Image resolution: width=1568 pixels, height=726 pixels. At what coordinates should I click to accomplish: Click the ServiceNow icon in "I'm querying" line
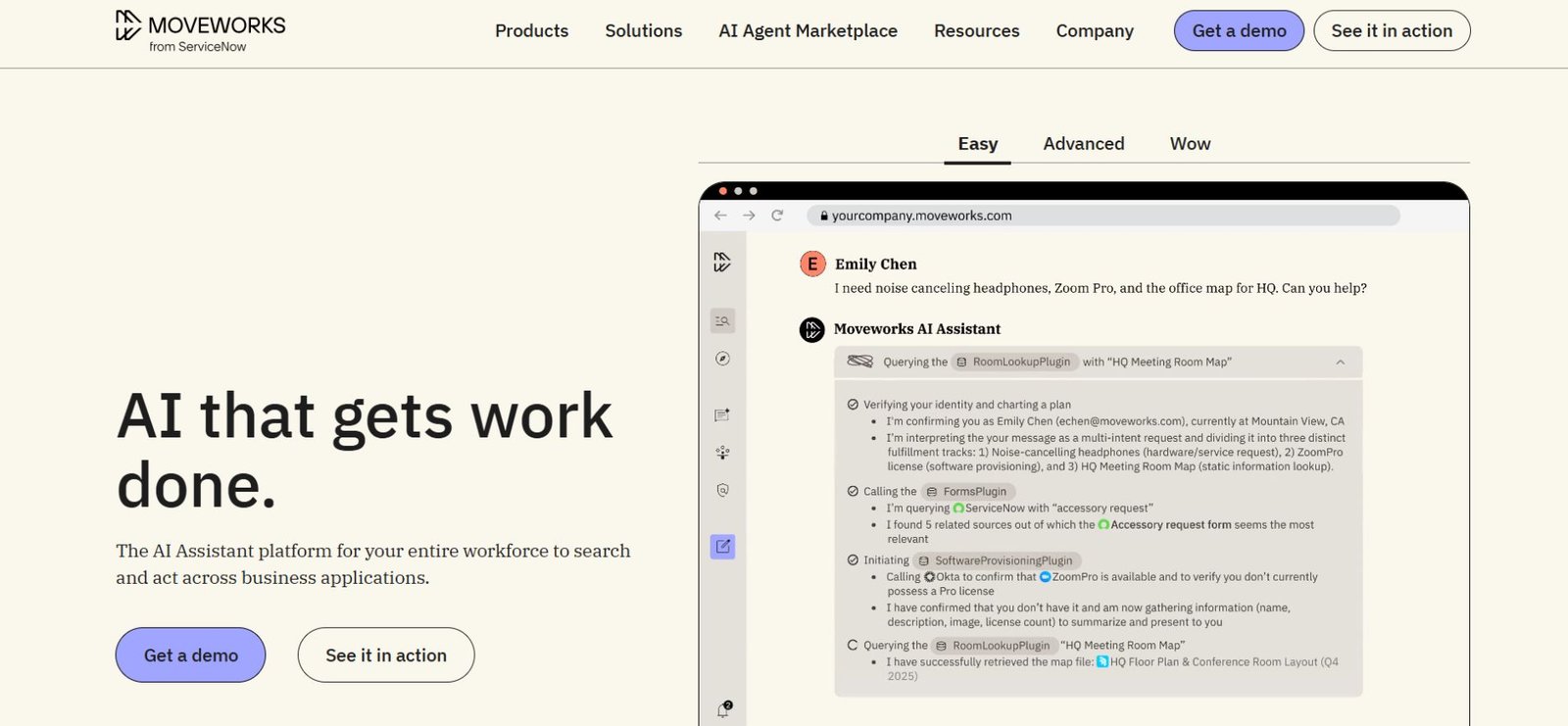pyautogui.click(x=958, y=508)
